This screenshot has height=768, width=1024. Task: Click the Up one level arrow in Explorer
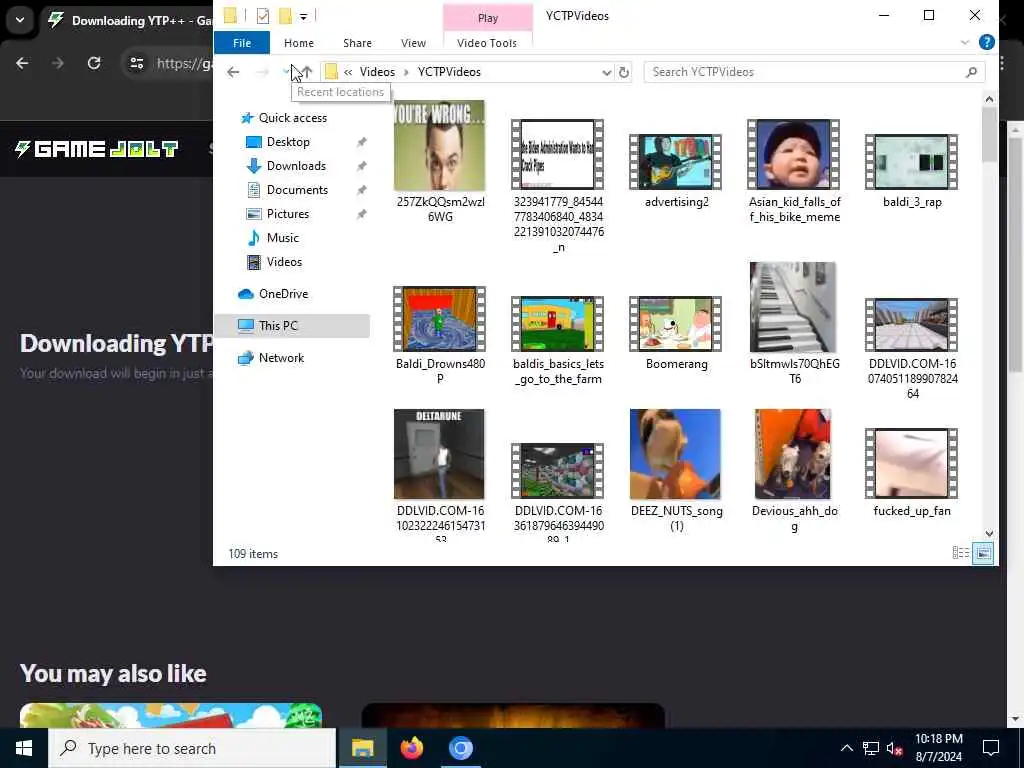point(306,72)
